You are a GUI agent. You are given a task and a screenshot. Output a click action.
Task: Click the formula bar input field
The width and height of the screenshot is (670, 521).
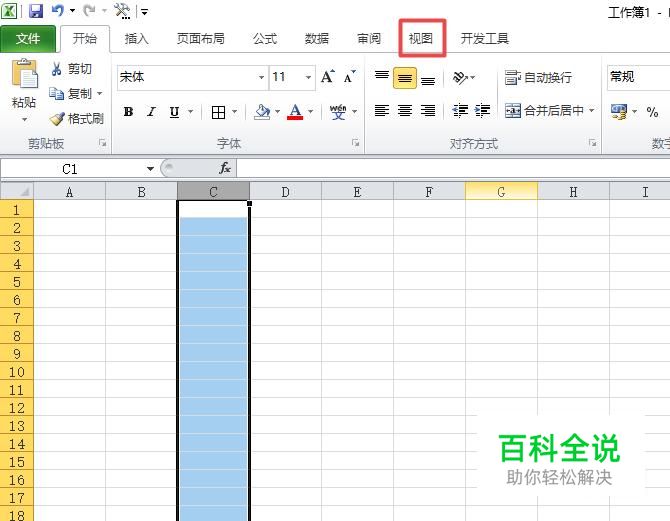(x=453, y=168)
